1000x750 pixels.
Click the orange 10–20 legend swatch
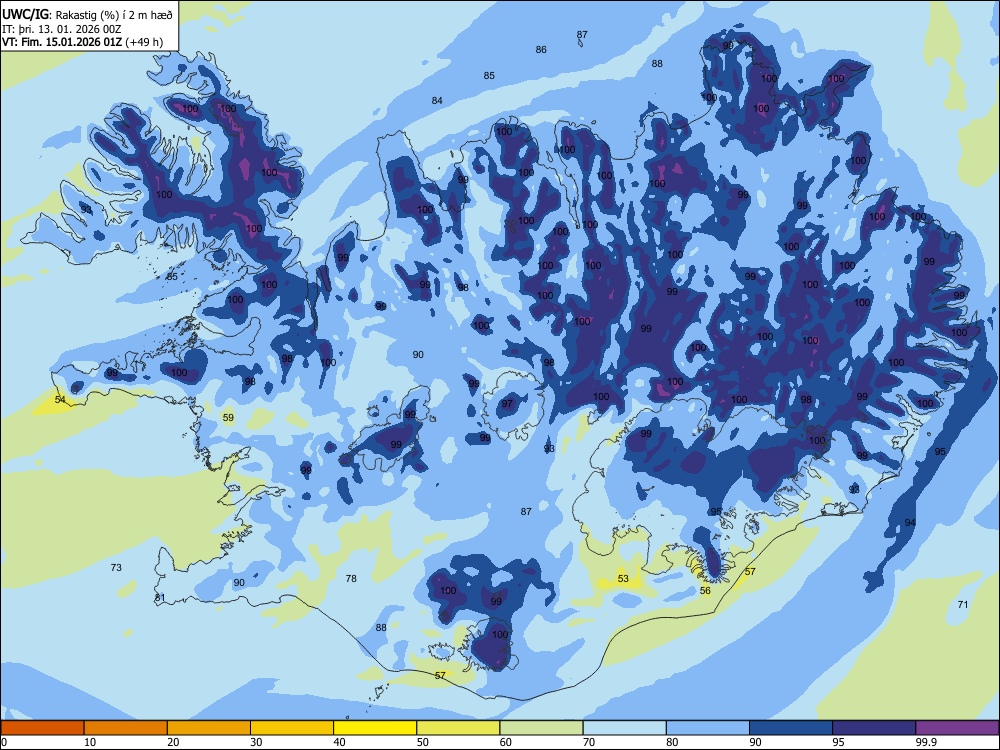pos(126,728)
